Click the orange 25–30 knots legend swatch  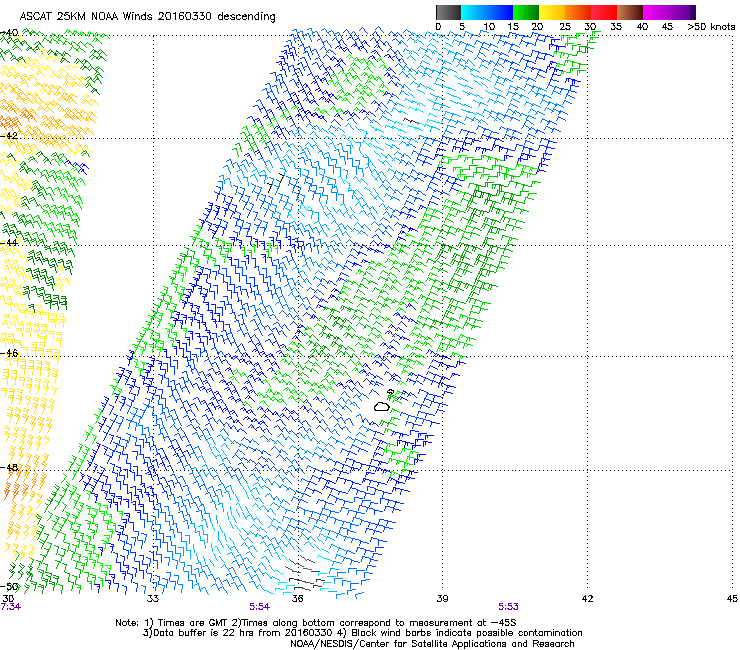578,12
